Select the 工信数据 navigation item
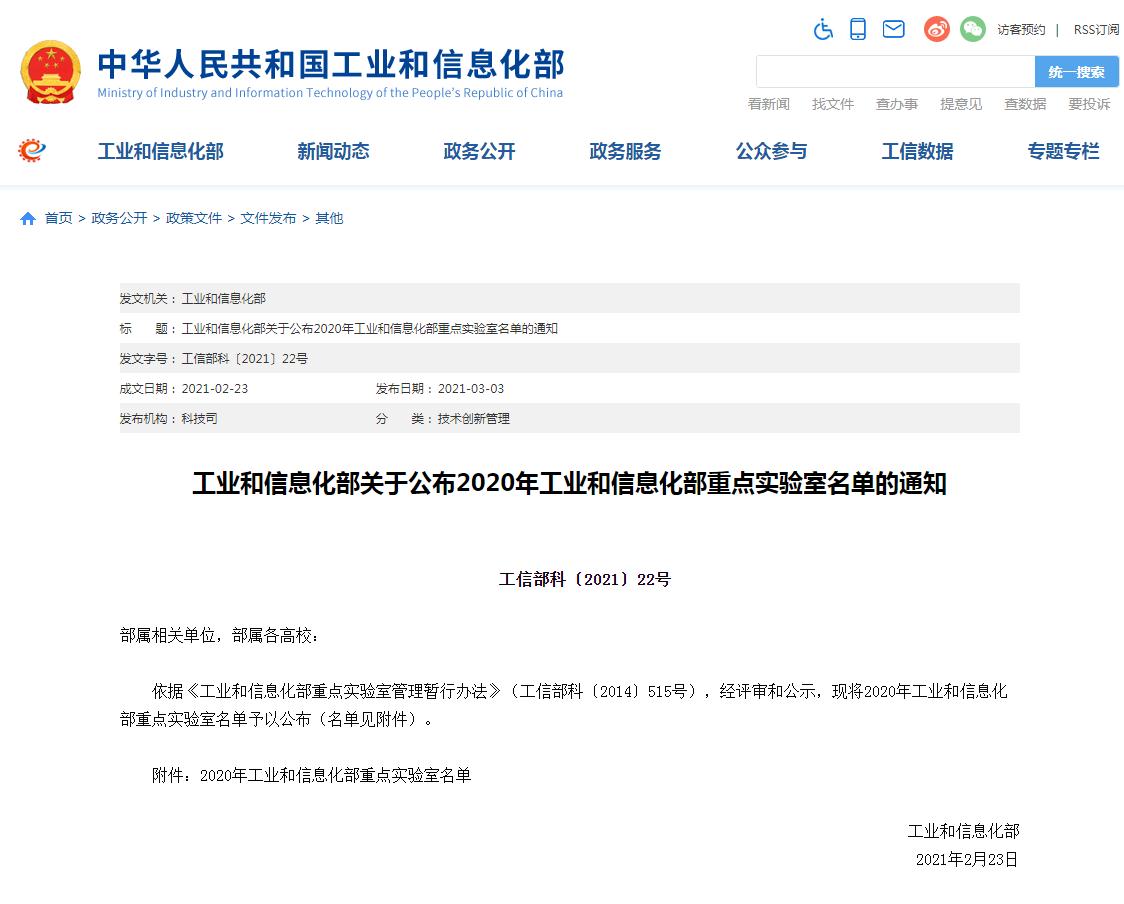1124x904 pixels. tap(917, 151)
